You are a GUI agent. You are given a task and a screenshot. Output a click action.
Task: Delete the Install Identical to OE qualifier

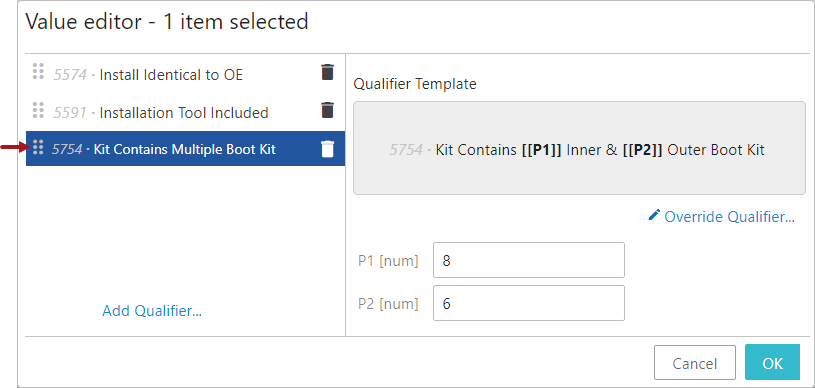click(x=327, y=72)
